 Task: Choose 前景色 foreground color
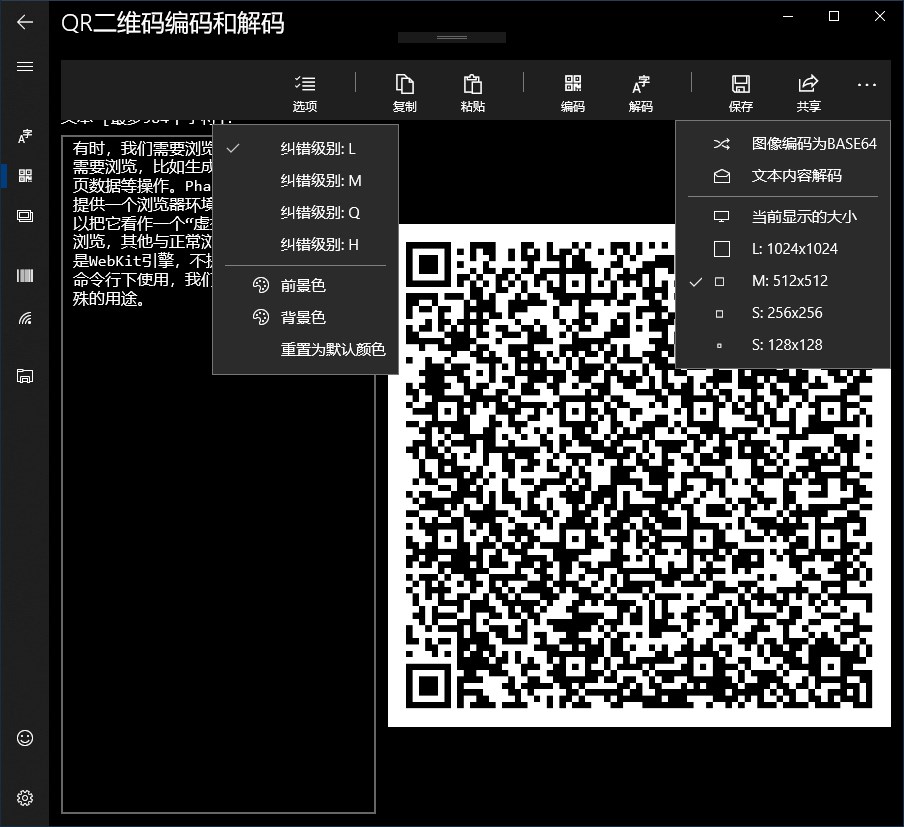[306, 285]
